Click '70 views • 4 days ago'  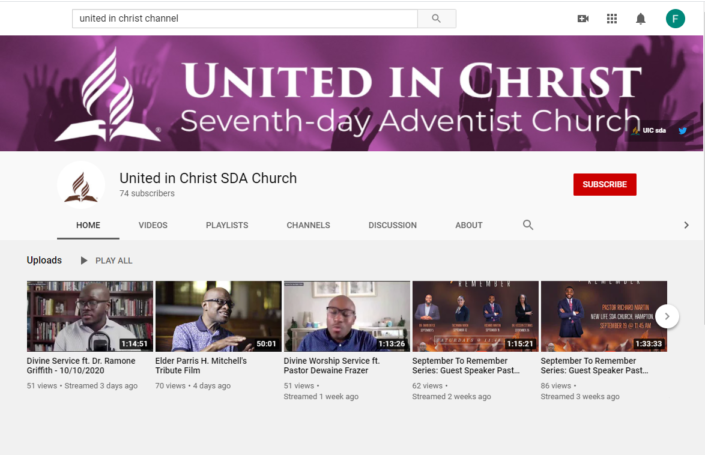[x=193, y=386]
